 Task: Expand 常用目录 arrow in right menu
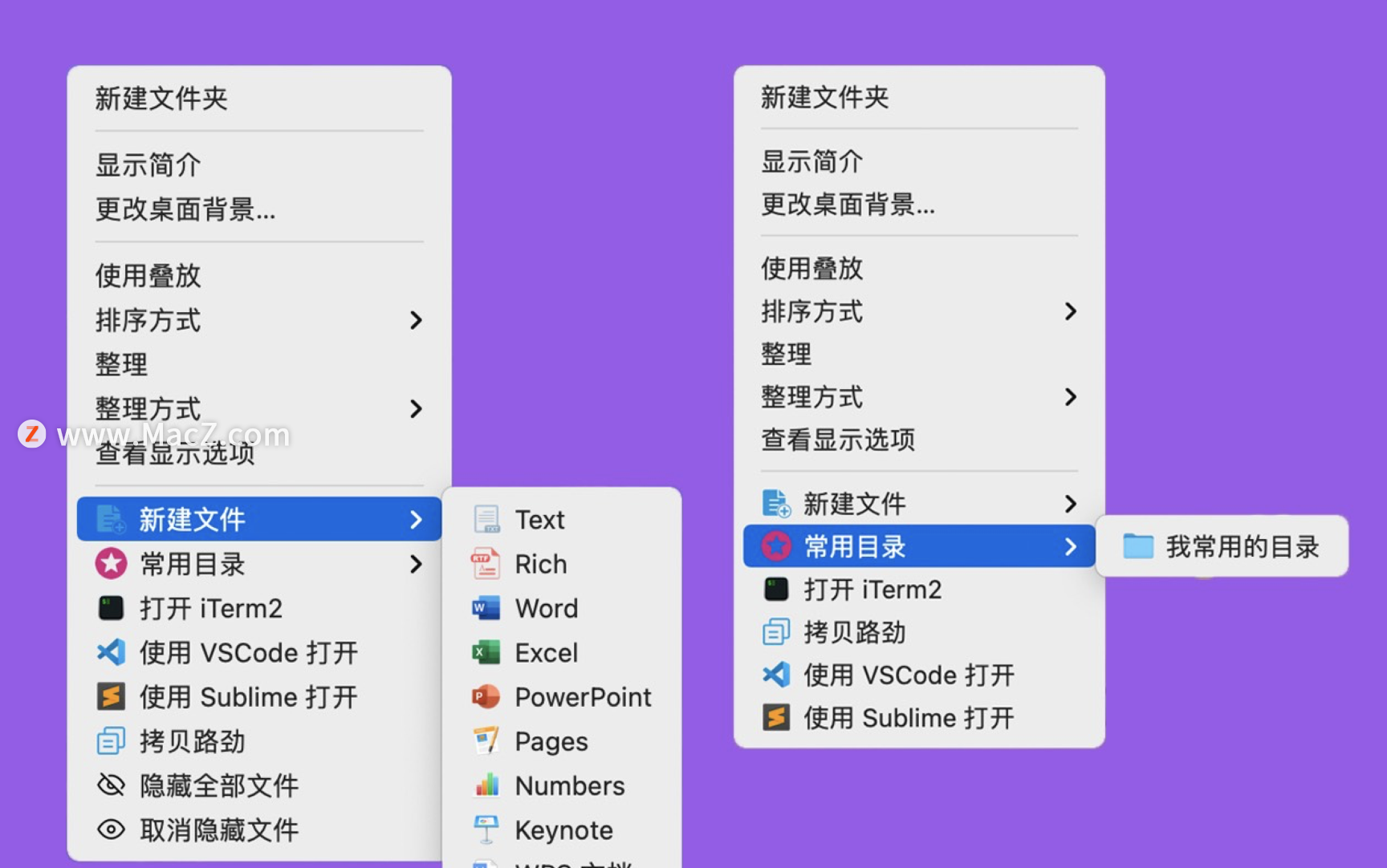pyautogui.click(x=1070, y=546)
